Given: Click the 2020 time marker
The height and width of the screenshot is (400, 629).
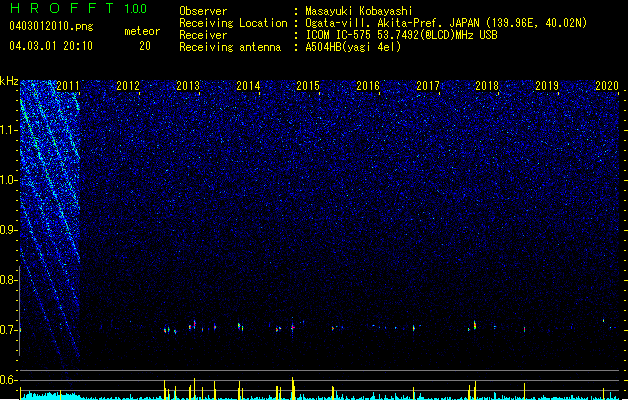Looking at the screenshot, I should [x=607, y=86].
